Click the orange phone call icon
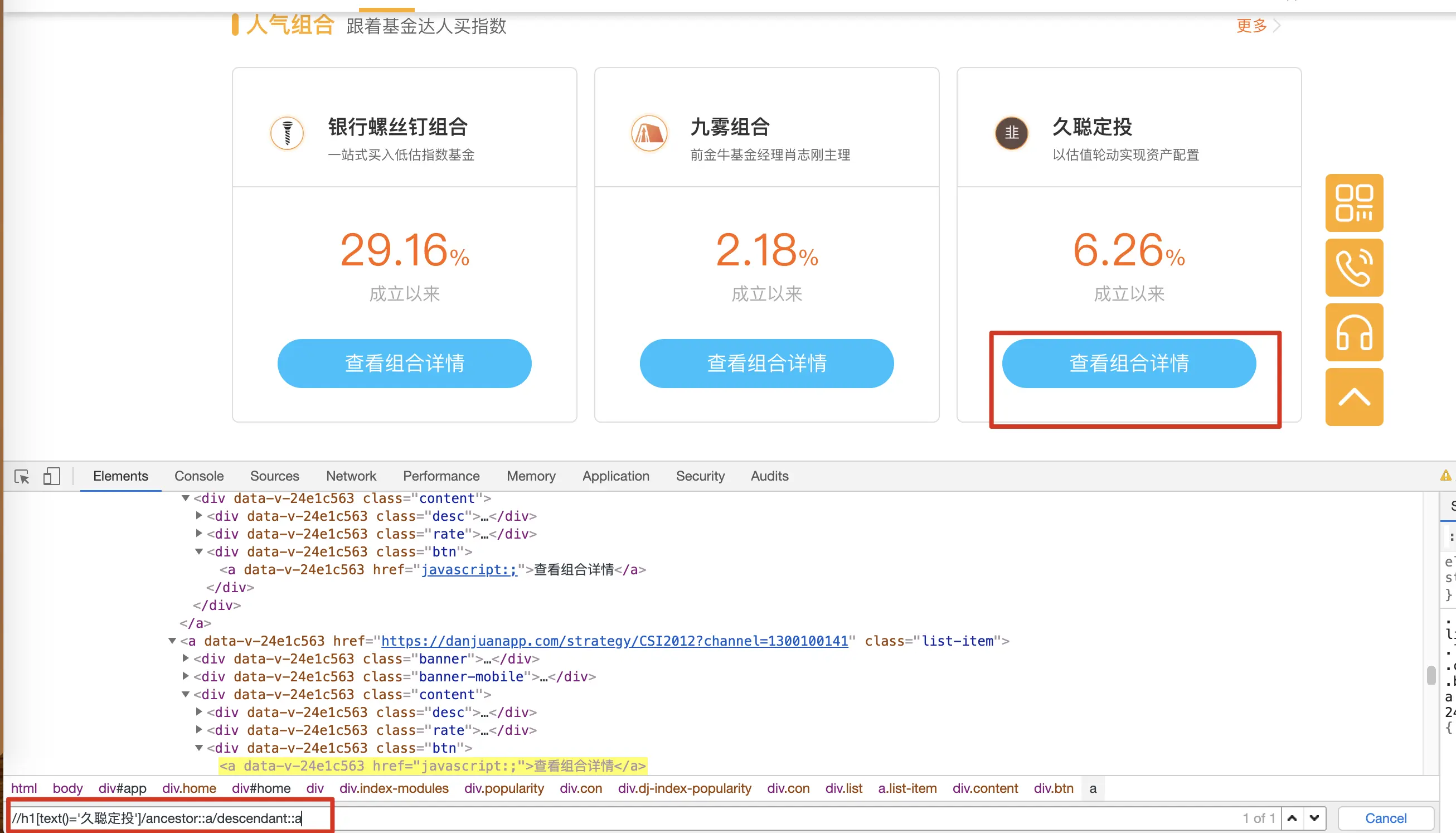Viewport: 1456px width, 833px height. [1353, 268]
